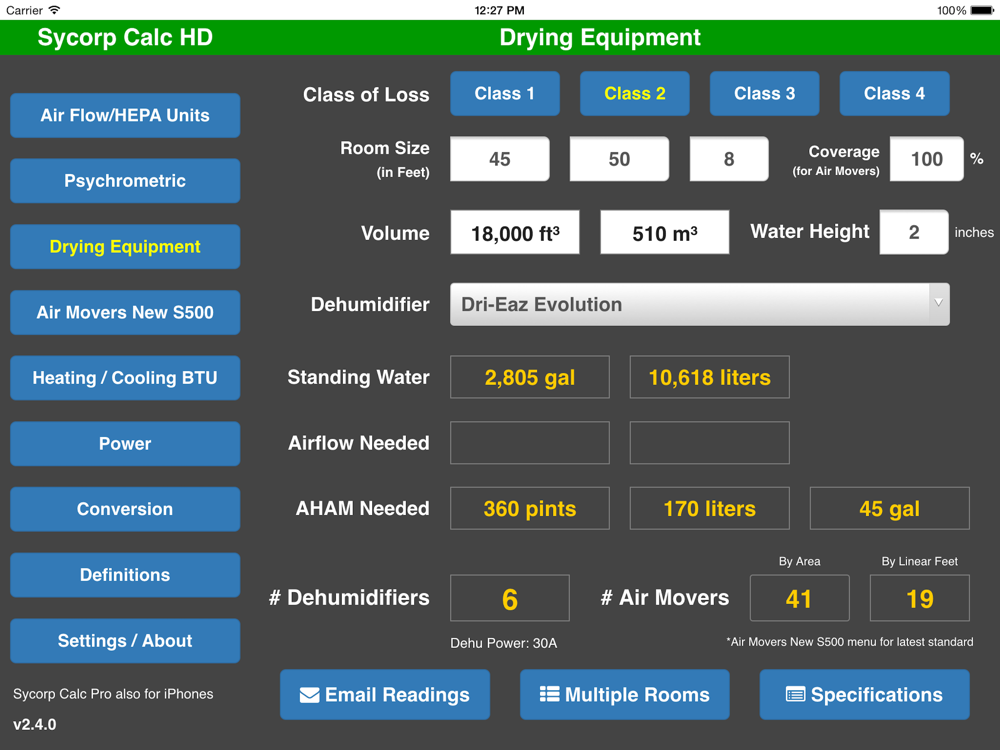
Task: Click the list icon on Multiple Rooms
Action: (549, 694)
